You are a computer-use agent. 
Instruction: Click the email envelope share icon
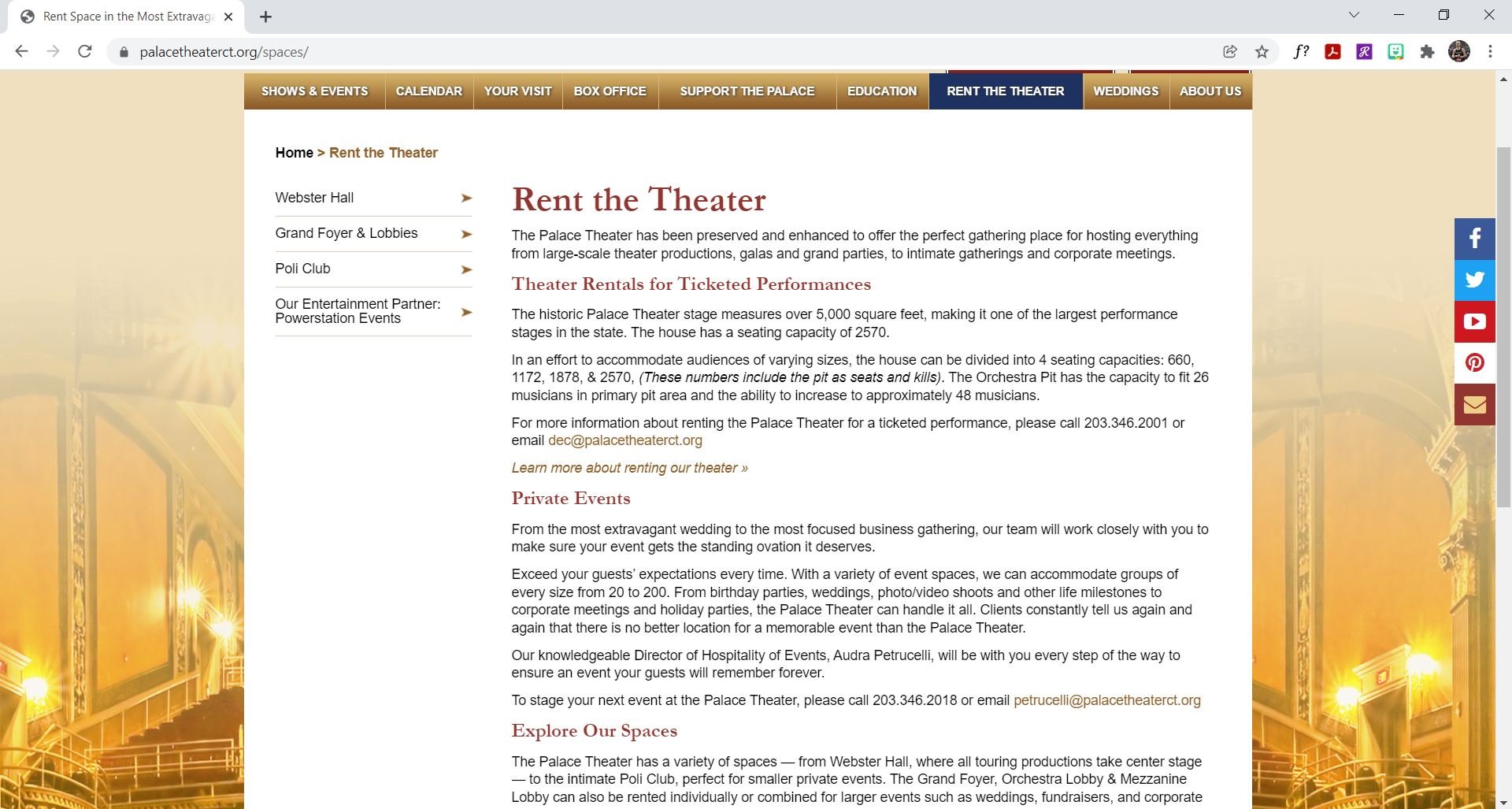1474,404
